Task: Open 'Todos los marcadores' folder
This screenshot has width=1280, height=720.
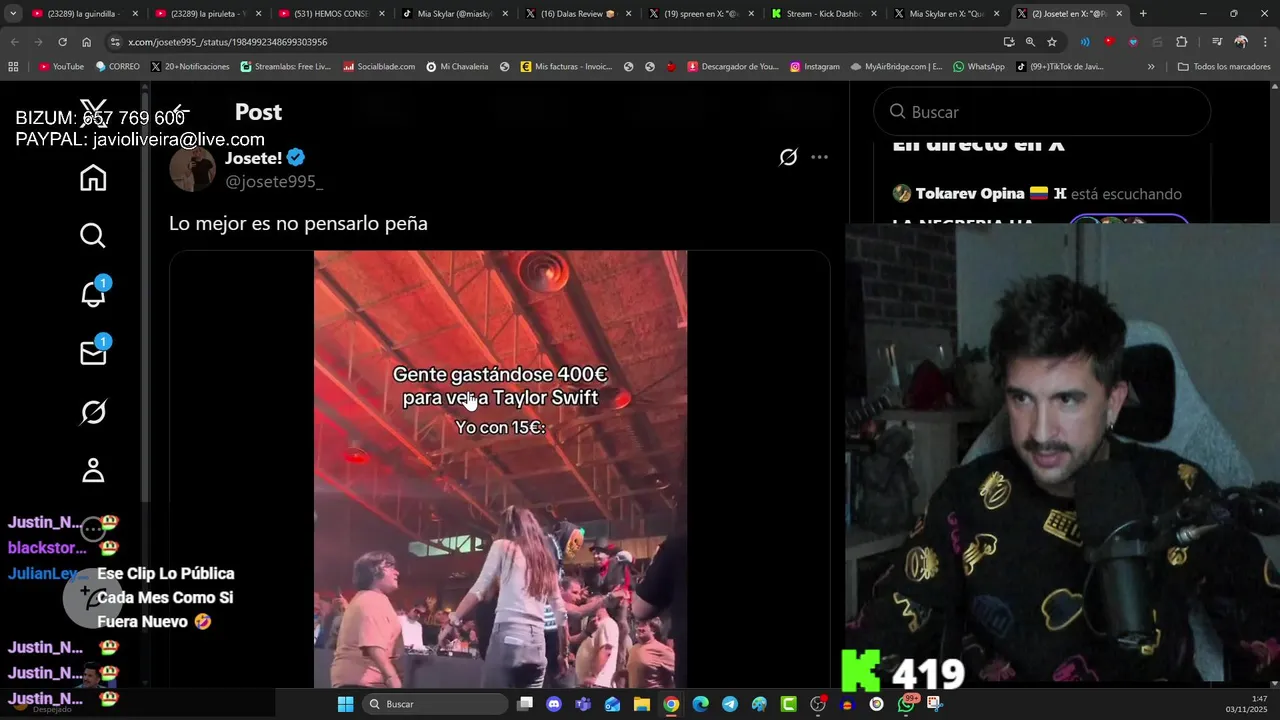Action: click(1224, 67)
